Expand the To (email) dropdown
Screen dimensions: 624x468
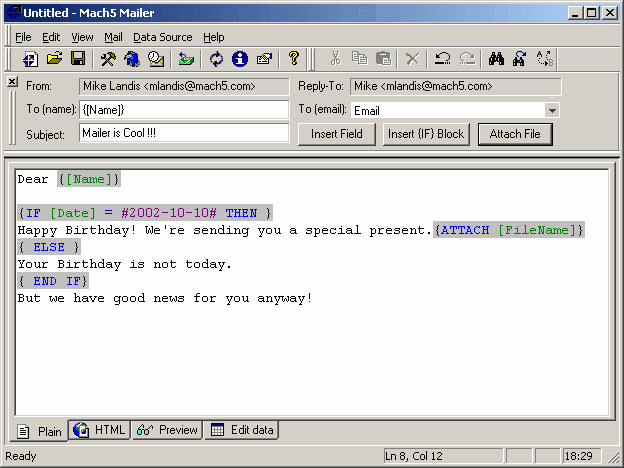pos(552,111)
